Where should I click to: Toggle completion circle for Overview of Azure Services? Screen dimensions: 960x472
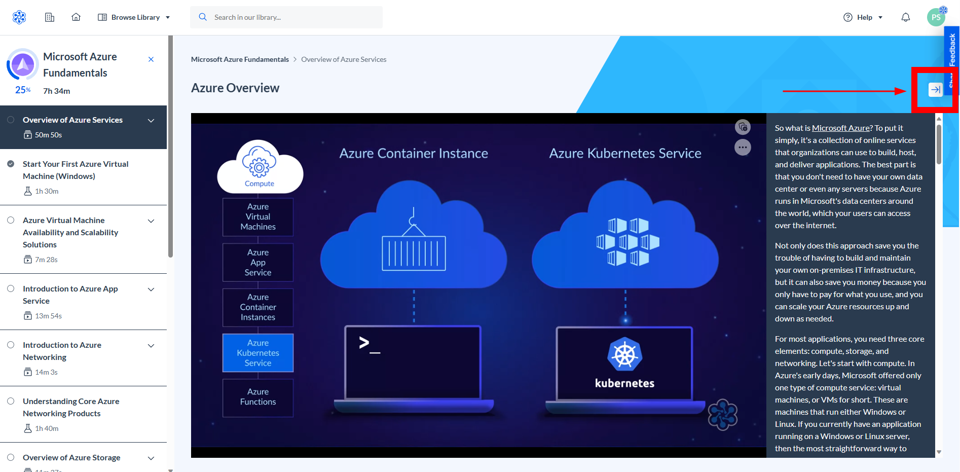tap(10, 120)
